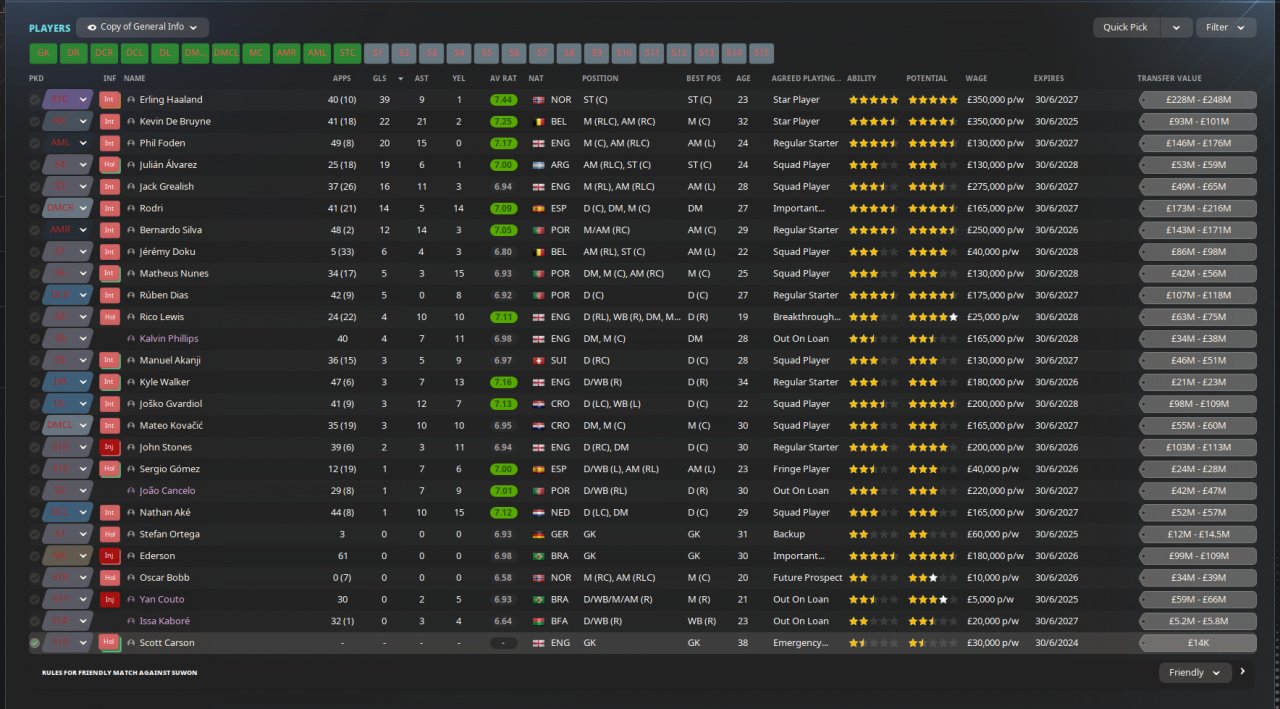Click Argentina flag in Álvarez's row
Screen dimensions: 1280x709
539,165
